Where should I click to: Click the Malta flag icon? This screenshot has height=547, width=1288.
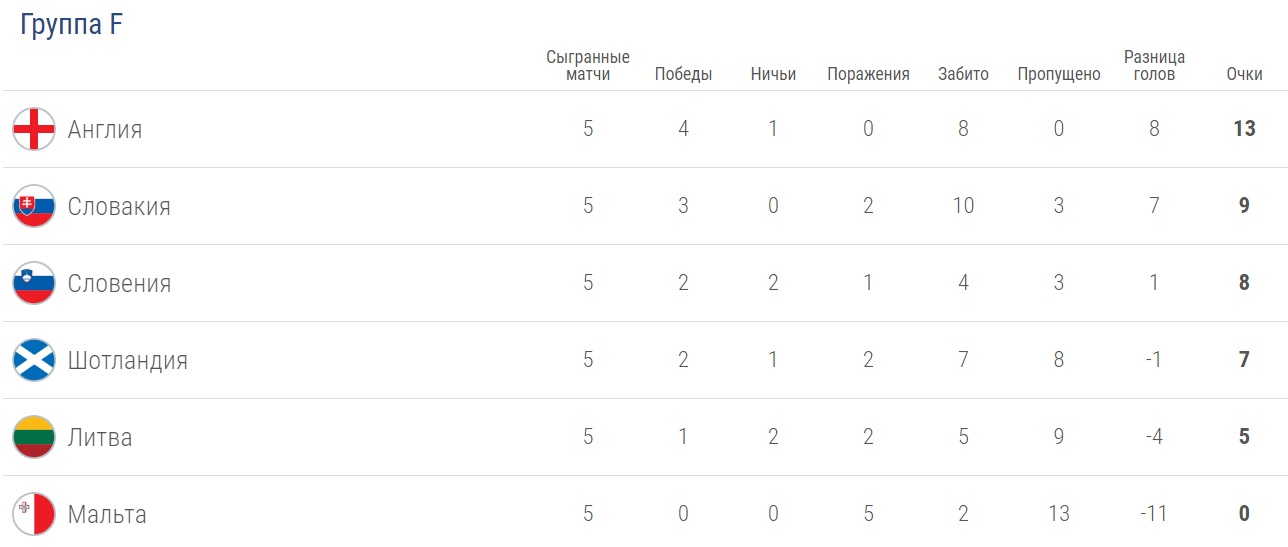[x=34, y=514]
